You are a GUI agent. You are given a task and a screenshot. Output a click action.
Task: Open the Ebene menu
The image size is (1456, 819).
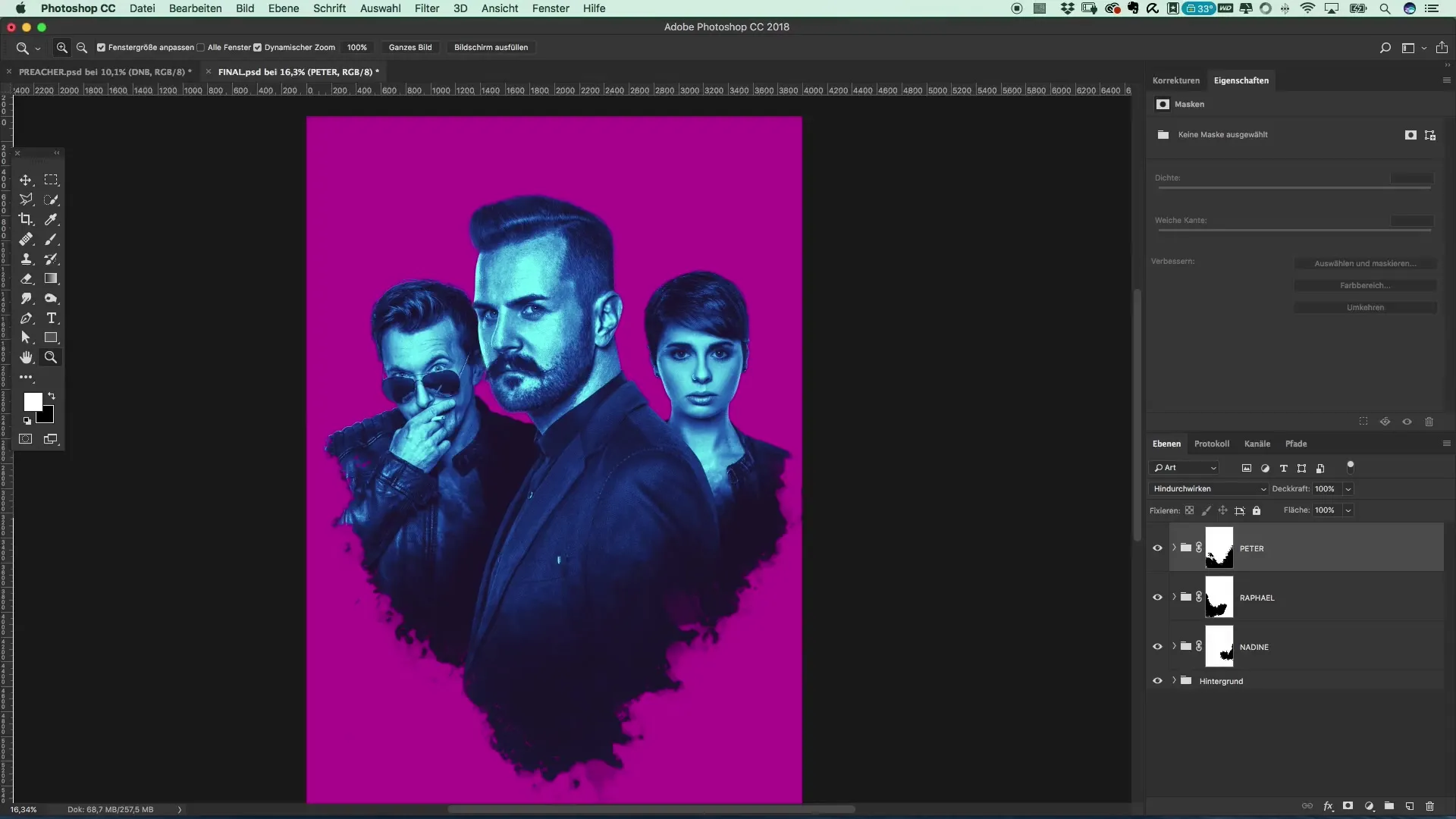283,8
